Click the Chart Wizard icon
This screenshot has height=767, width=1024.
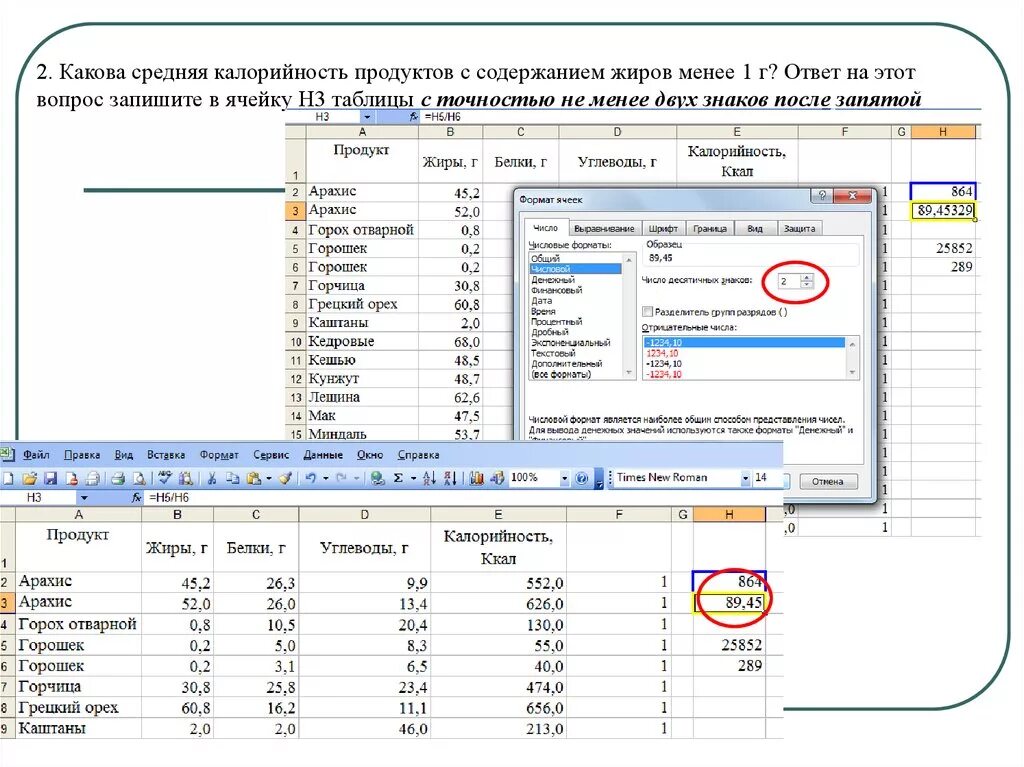tap(476, 478)
